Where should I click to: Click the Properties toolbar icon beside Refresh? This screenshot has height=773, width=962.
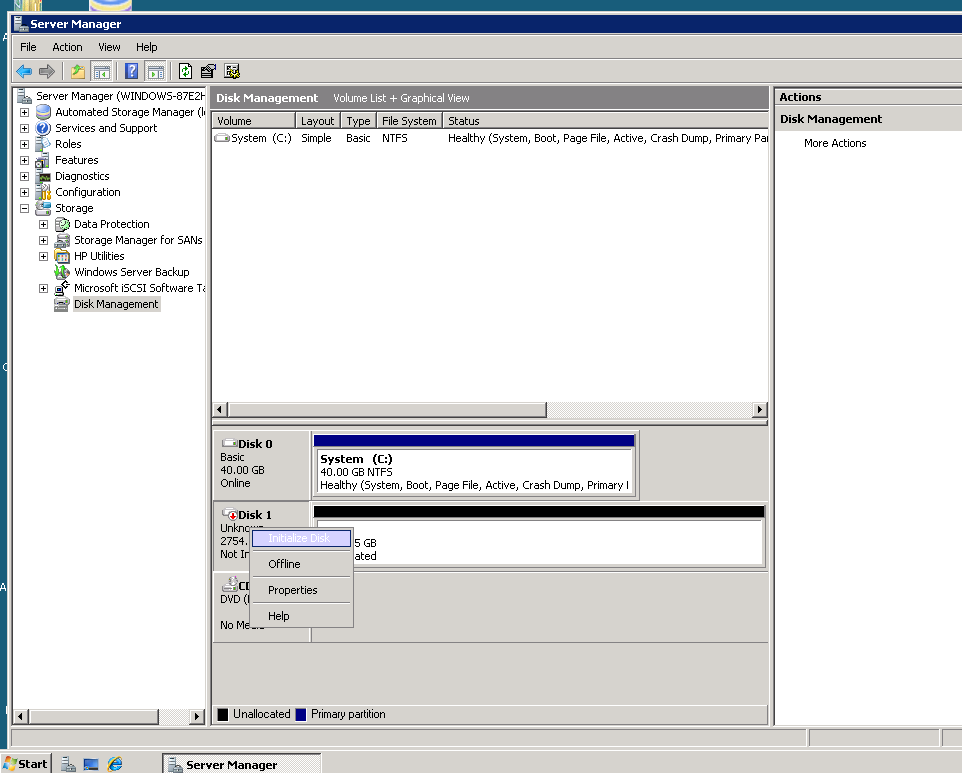[209, 72]
